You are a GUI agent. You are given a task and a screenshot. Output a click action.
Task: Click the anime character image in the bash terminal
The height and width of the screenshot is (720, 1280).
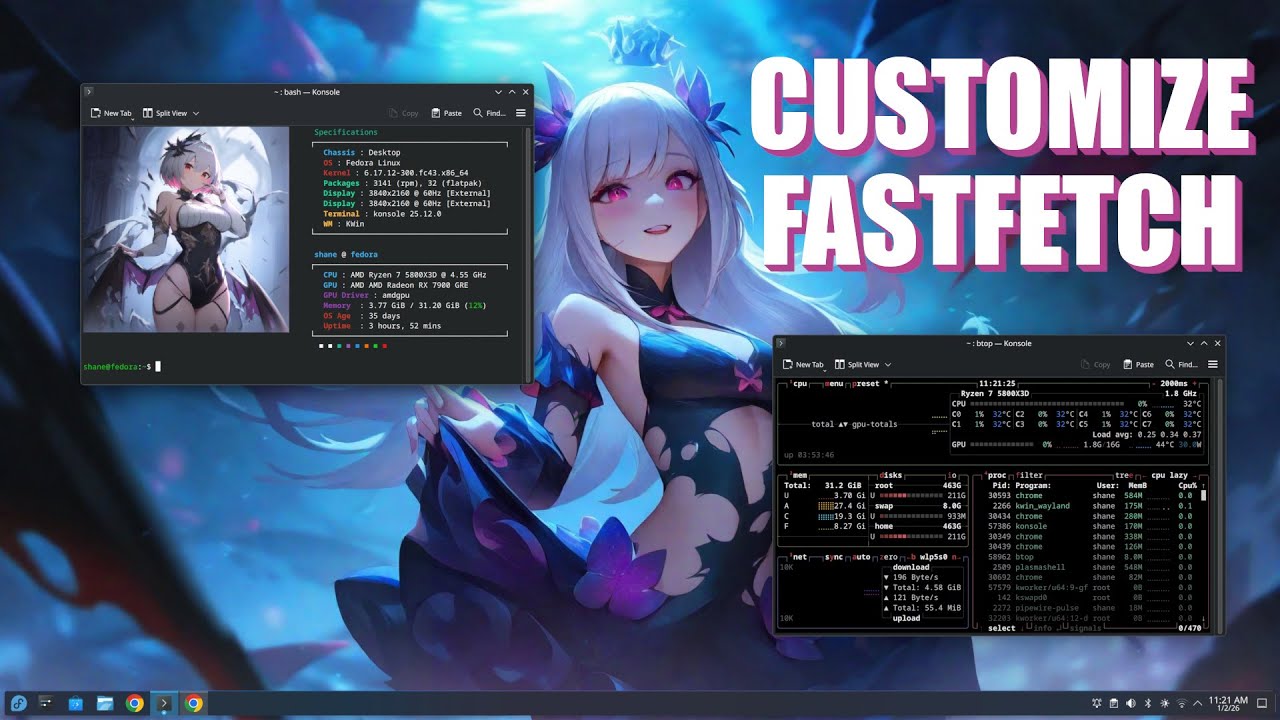pos(185,229)
